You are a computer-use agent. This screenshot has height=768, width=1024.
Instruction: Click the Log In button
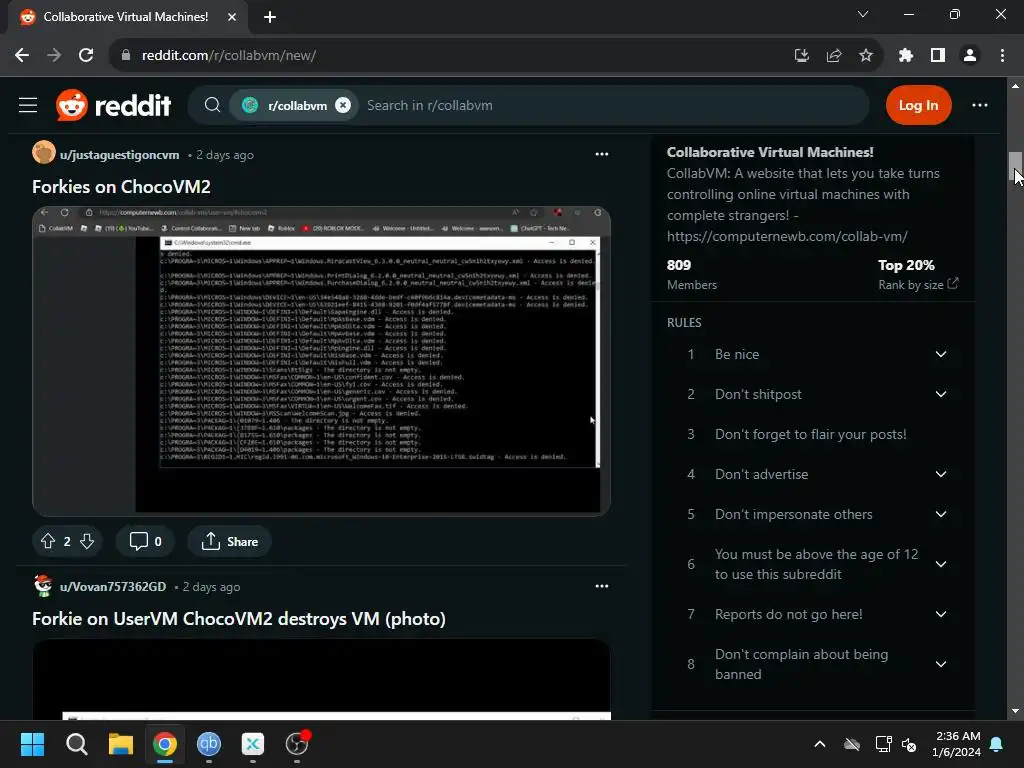(918, 105)
